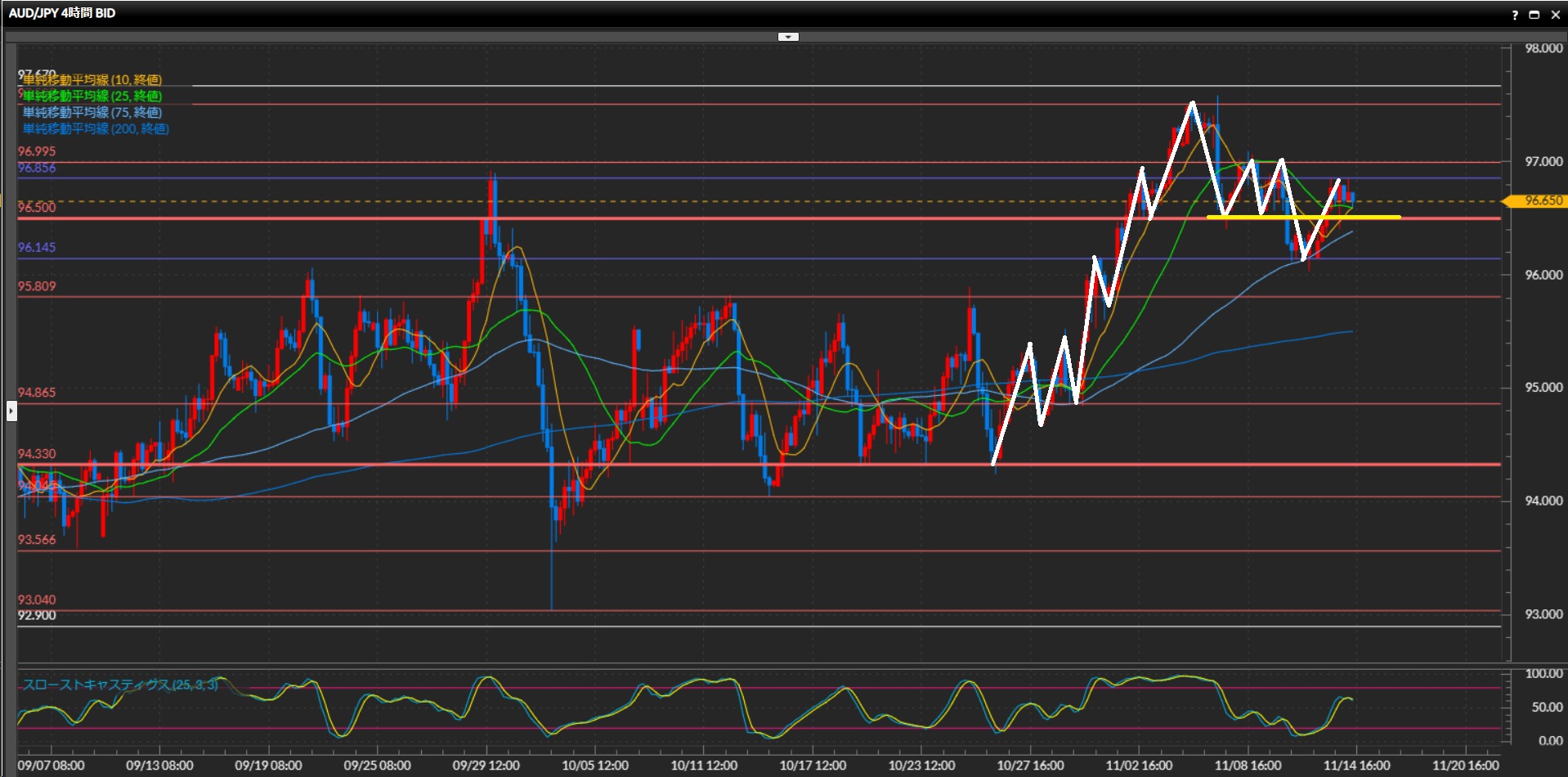This screenshot has width=1568, height=777.
Task: Click the 97.000 price scale label
Action: click(1543, 162)
